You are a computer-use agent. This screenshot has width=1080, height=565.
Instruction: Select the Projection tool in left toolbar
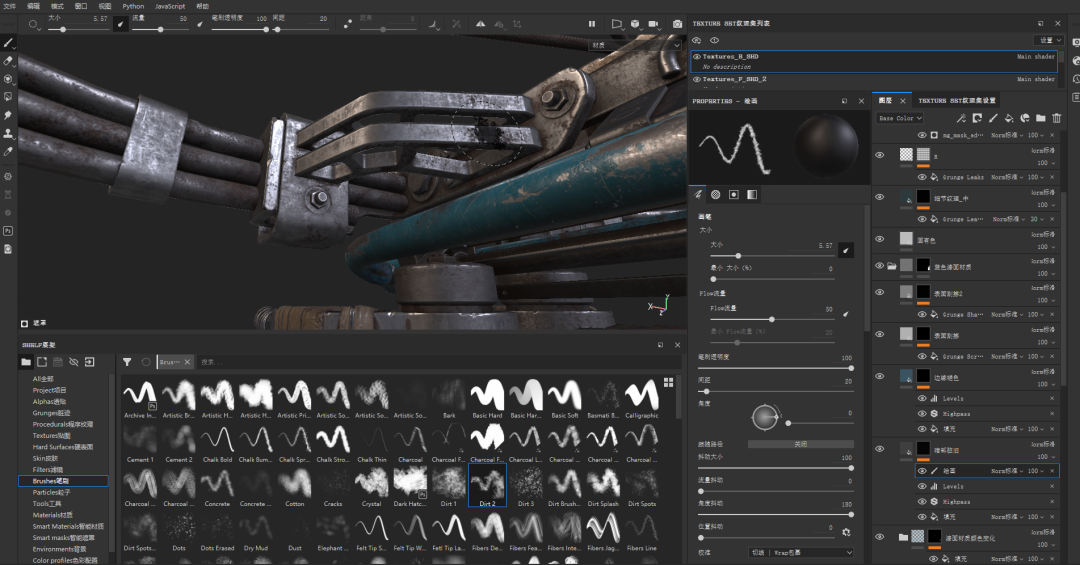pyautogui.click(x=8, y=79)
